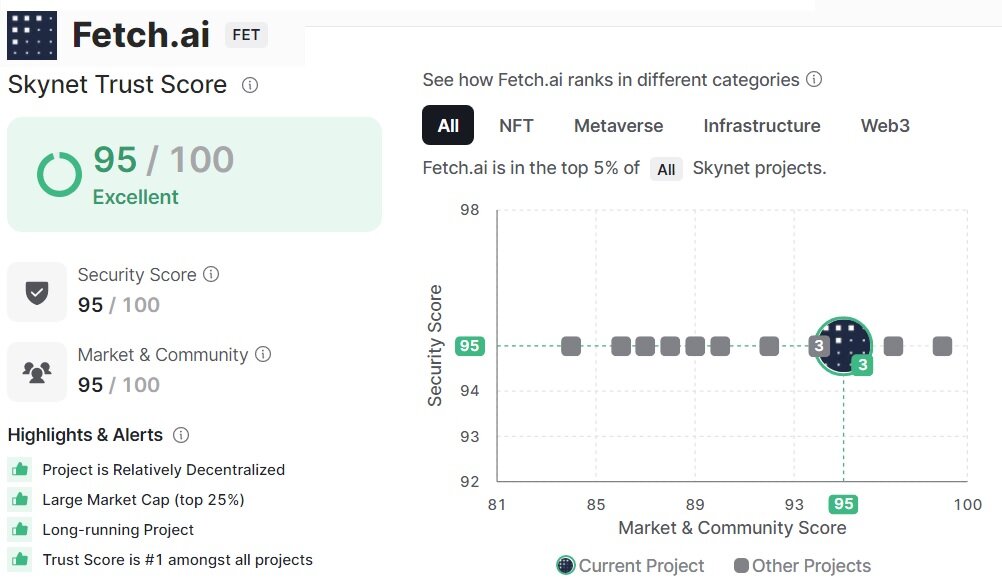Click info icon next to Security Score

click(211, 274)
